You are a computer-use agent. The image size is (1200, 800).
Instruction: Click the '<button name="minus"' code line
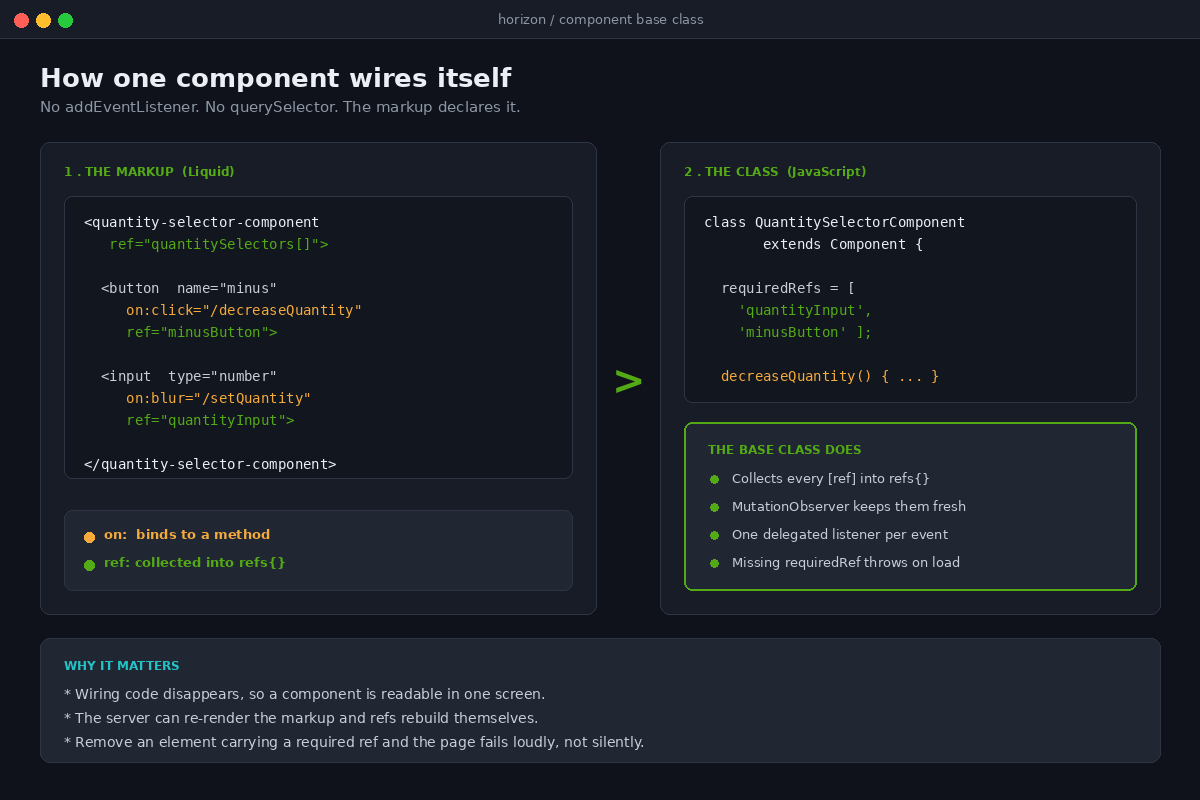[189, 288]
